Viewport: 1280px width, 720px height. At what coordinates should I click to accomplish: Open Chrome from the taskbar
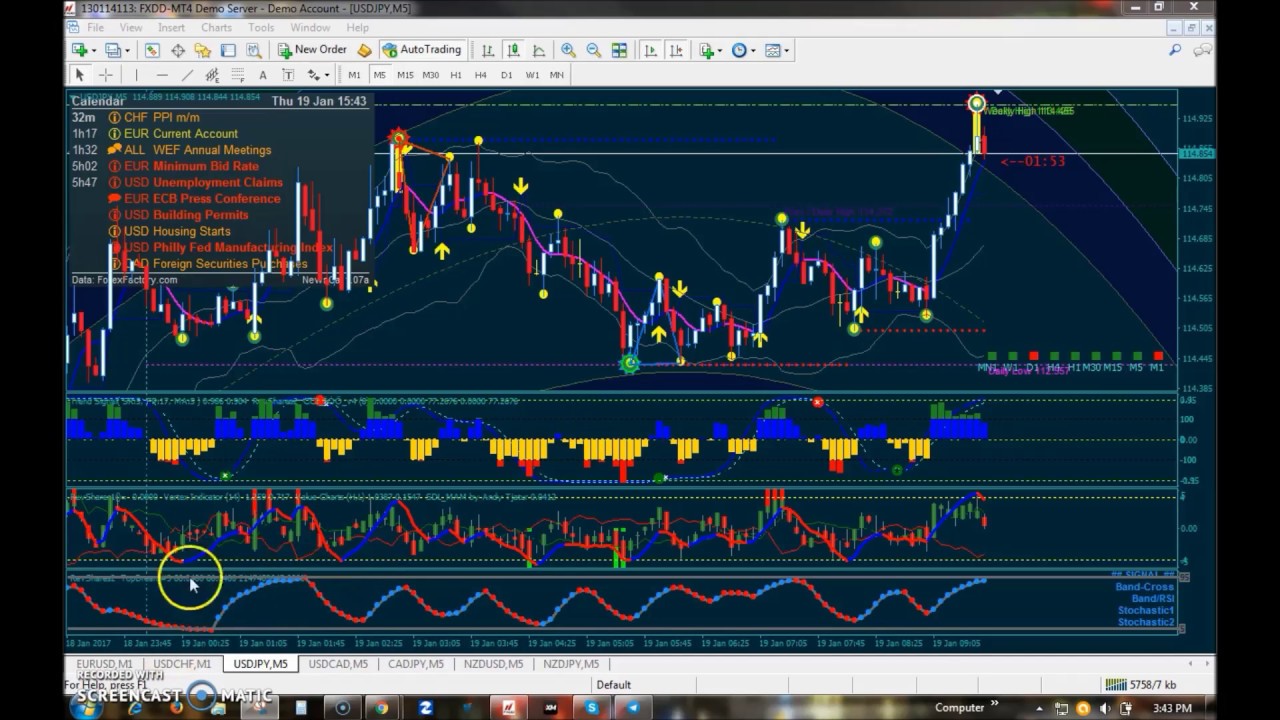380,708
